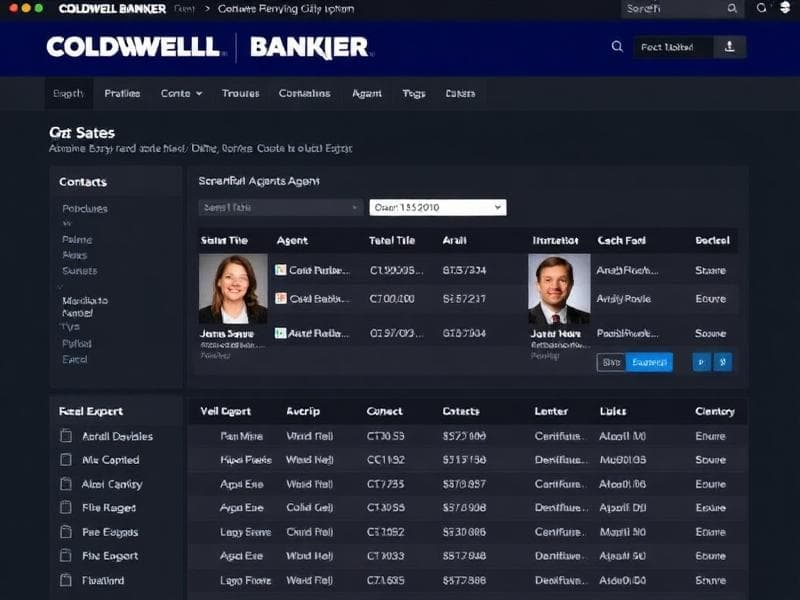The width and height of the screenshot is (800, 600).
Task: Click the CC1192 value in lower table
Action: pyautogui.click(x=385, y=460)
